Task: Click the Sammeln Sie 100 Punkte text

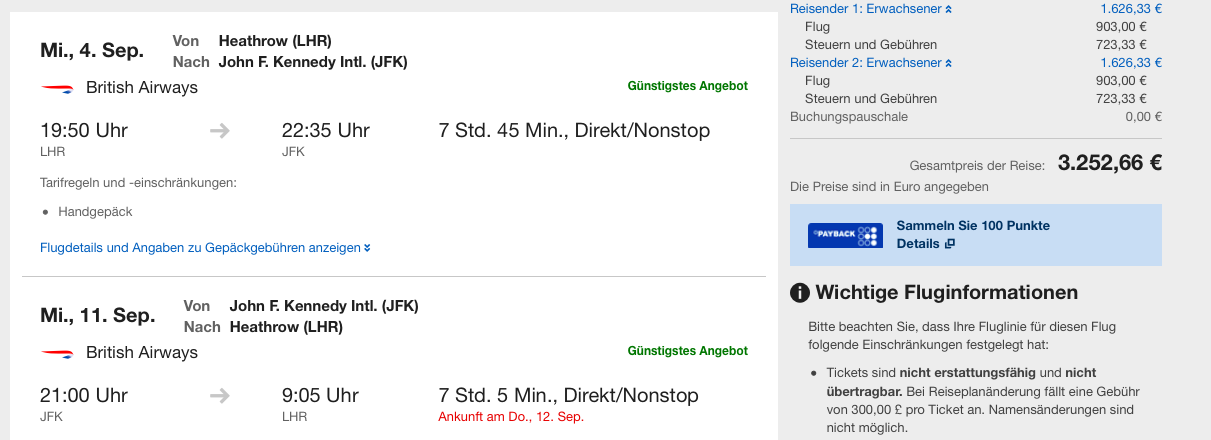Action: [973, 226]
